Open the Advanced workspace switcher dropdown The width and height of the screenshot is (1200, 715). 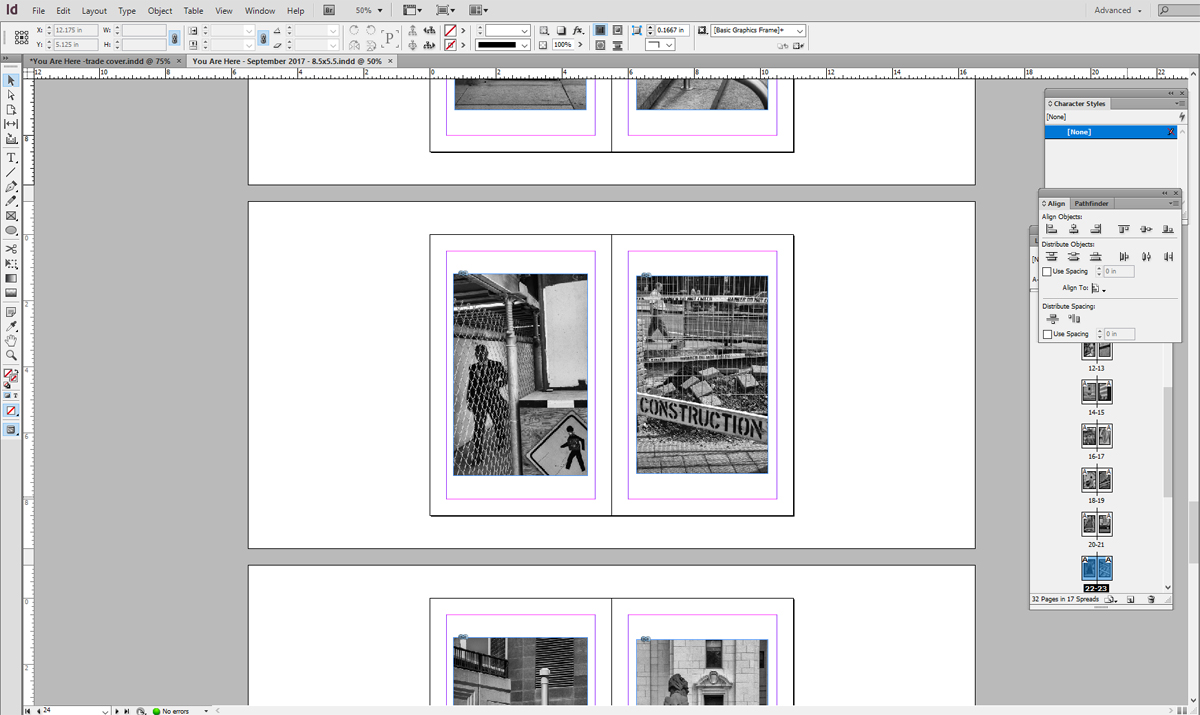(x=1118, y=10)
